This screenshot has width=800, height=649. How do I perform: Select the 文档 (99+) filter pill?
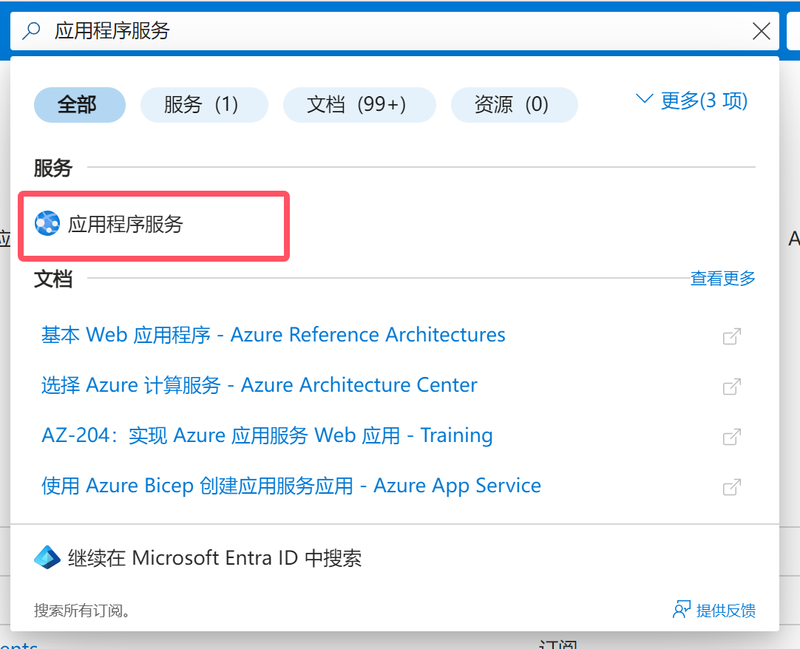pyautogui.click(x=359, y=105)
